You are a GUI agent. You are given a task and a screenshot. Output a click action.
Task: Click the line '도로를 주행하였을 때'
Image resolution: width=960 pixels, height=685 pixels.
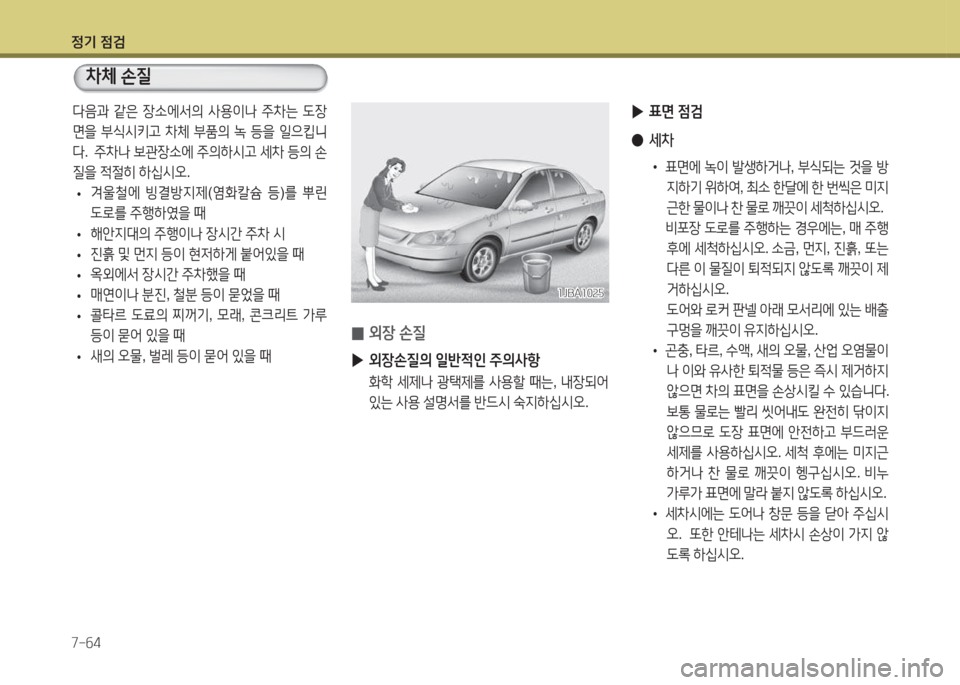point(148,213)
